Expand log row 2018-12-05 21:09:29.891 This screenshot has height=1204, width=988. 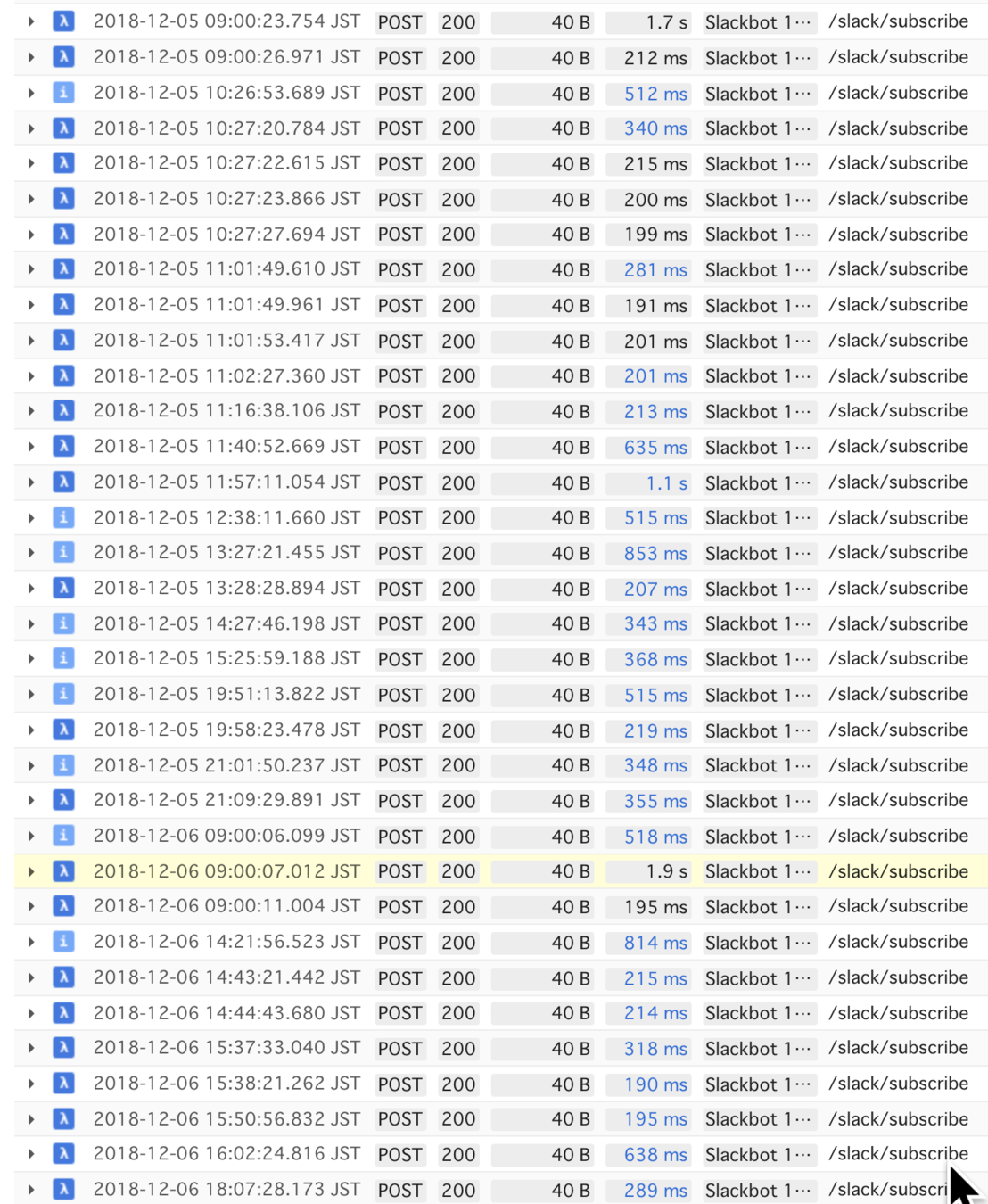click(x=31, y=801)
